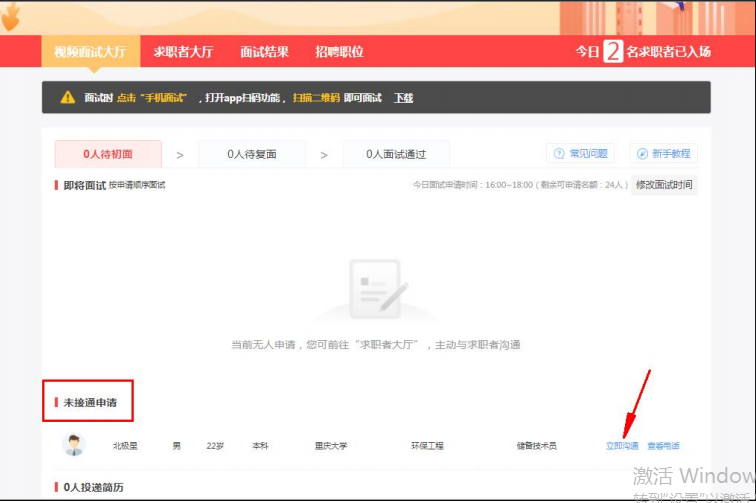
Task: Select the 0人待初面 stage tab
Action: point(108,154)
